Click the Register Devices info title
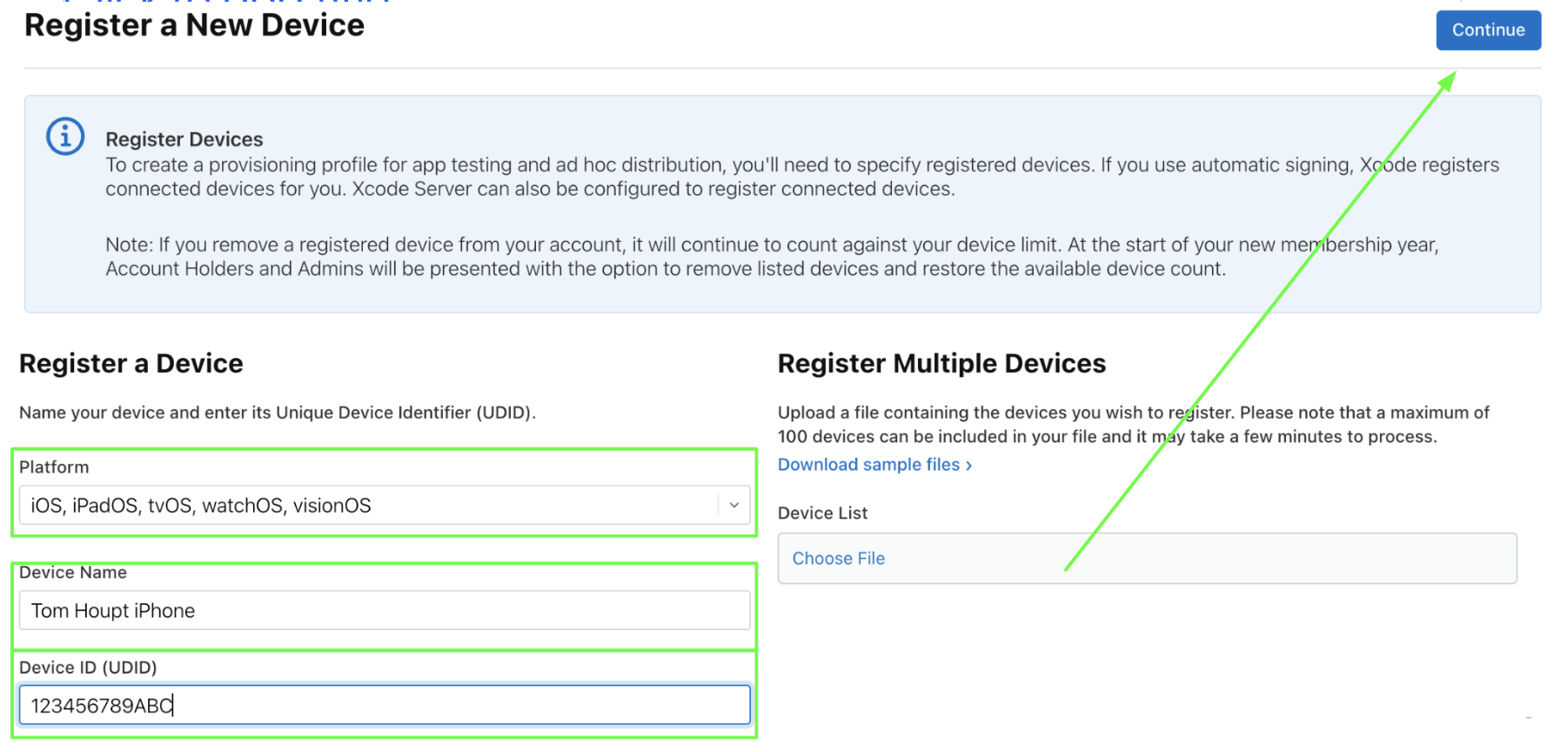The image size is (1568, 752). [184, 139]
